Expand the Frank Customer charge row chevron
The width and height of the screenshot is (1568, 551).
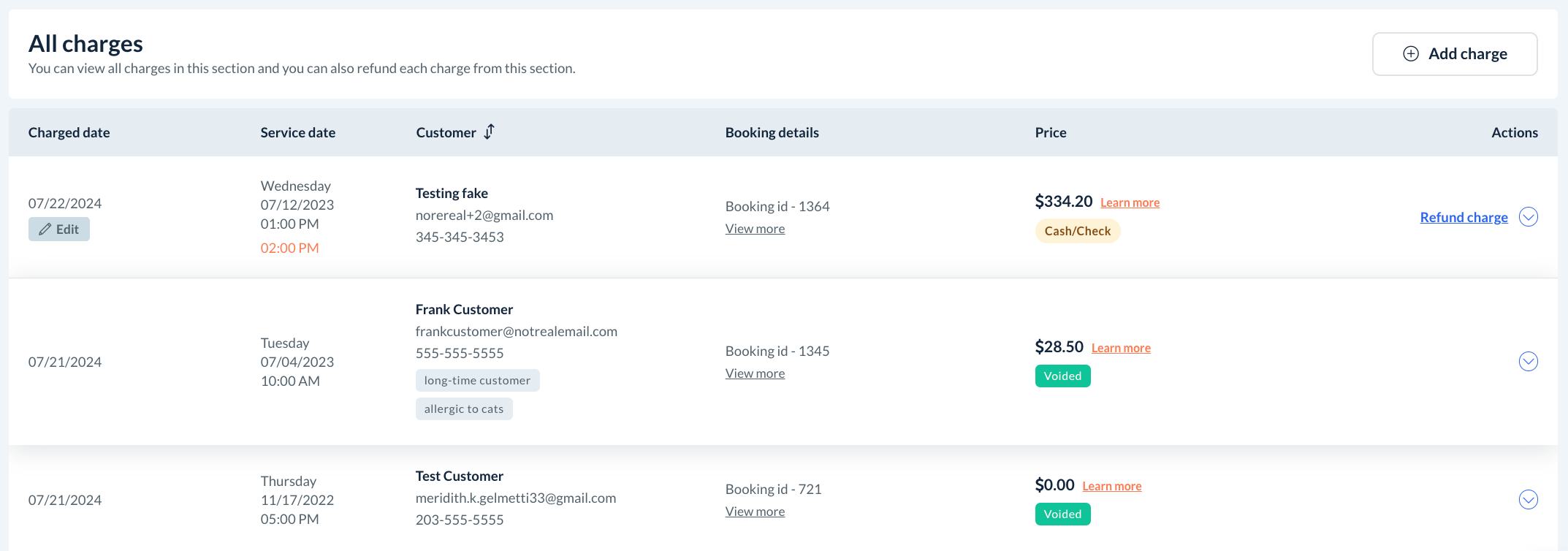click(1528, 362)
